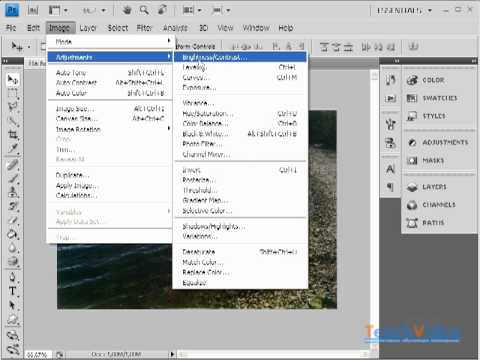Image resolution: width=480 pixels, height=360 pixels.
Task: Select the Pen tool
Action: (x=13, y=277)
